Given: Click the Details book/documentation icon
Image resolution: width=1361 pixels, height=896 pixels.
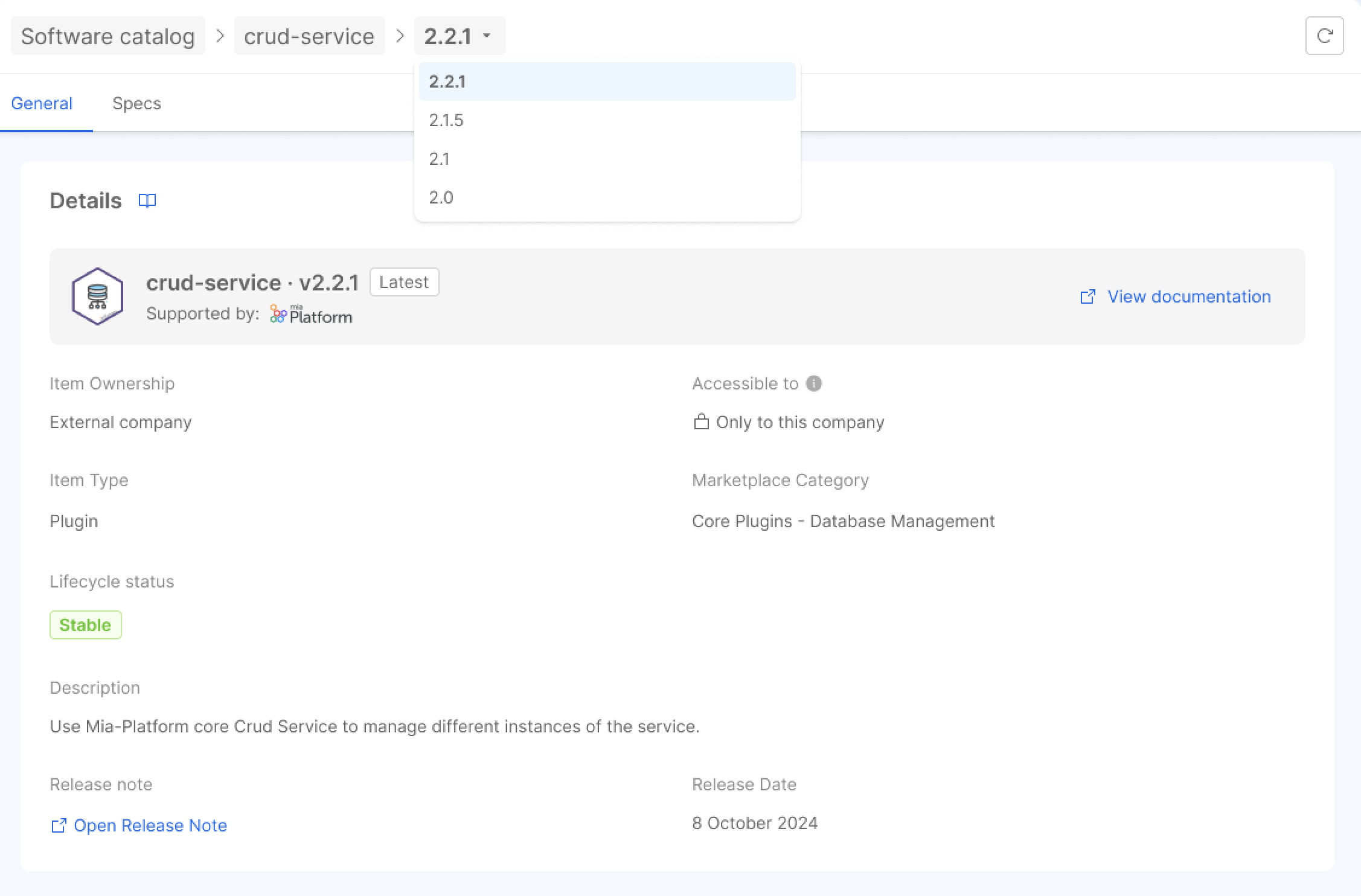Looking at the screenshot, I should (147, 200).
